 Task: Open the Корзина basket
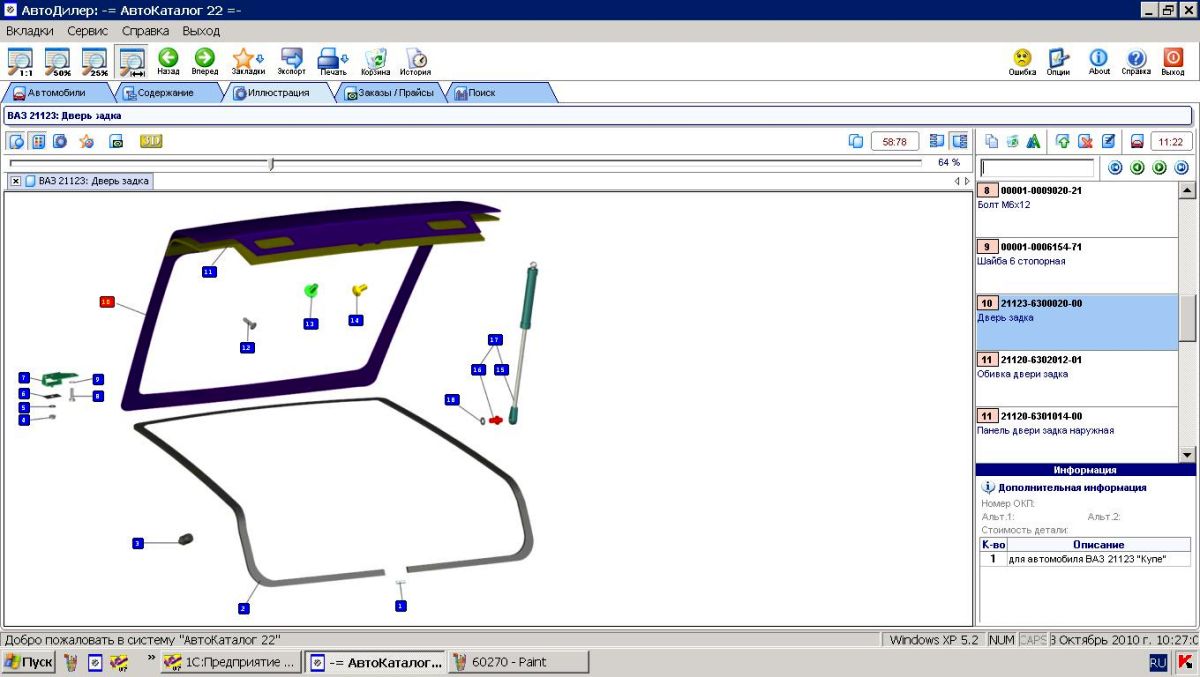point(376,61)
